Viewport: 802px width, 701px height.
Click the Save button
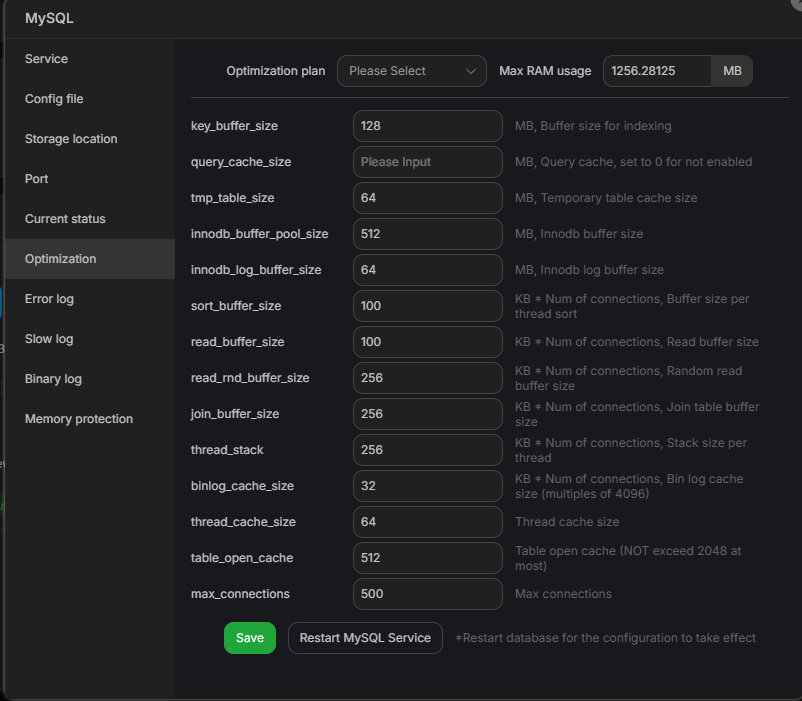click(249, 638)
